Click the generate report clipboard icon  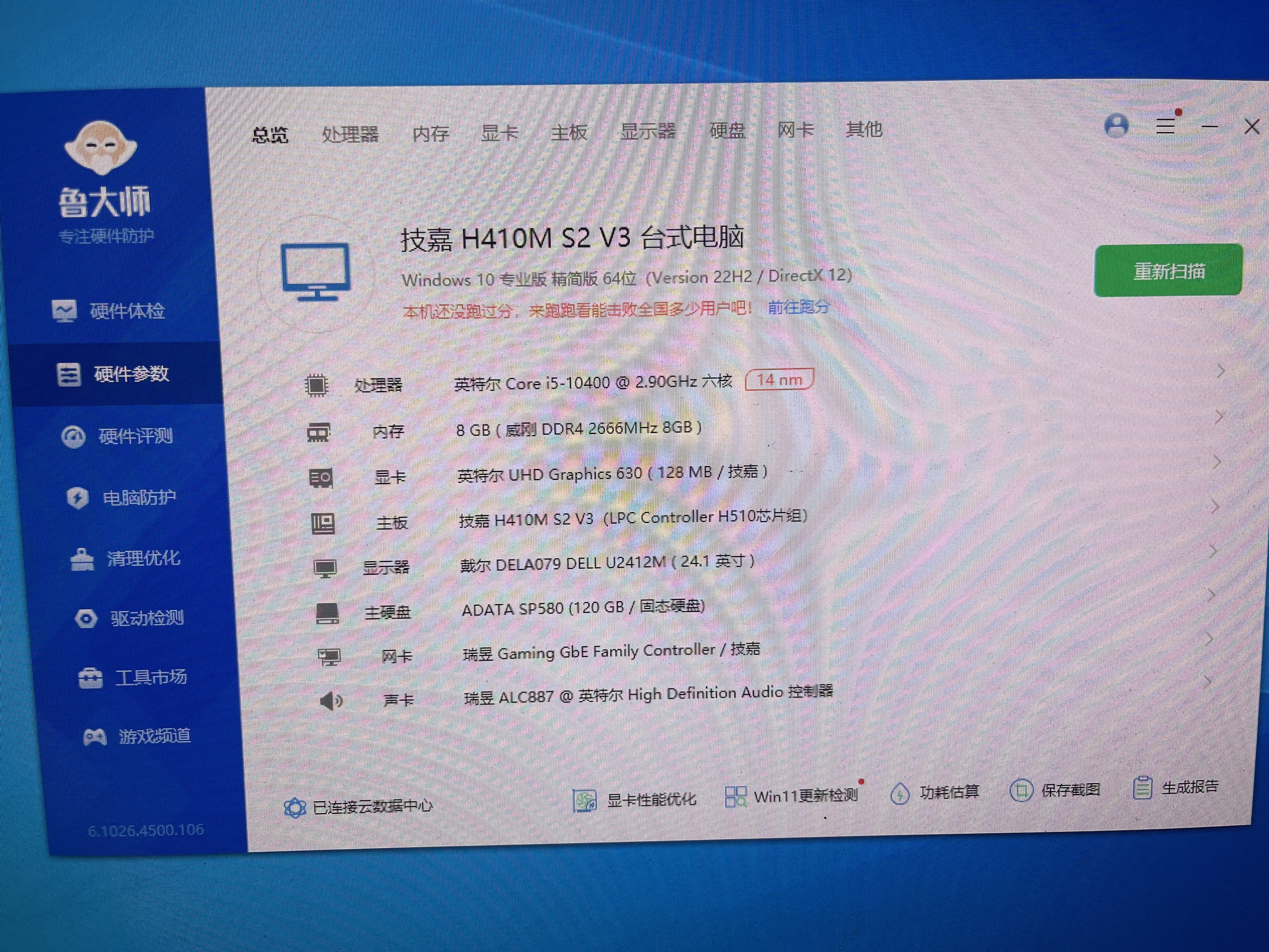(x=1142, y=788)
